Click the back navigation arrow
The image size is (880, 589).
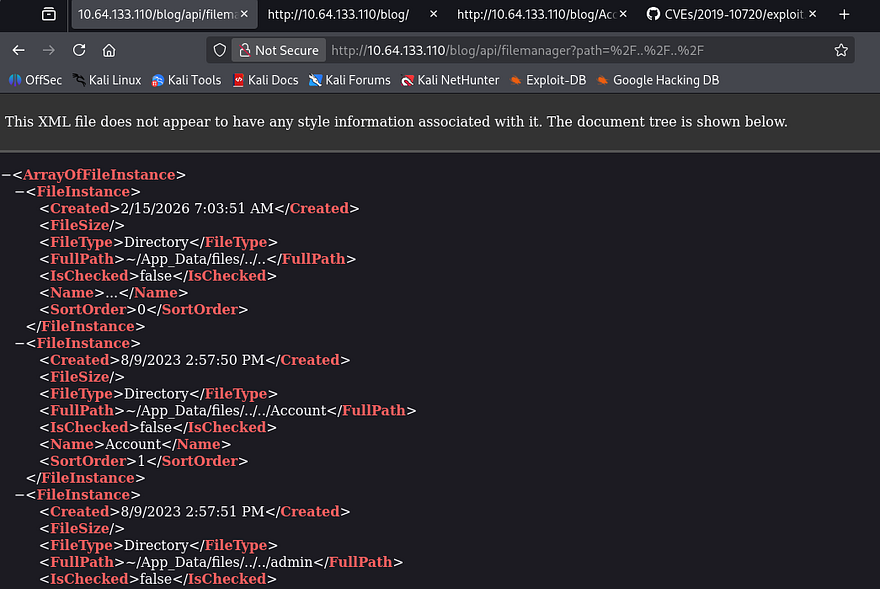19,50
